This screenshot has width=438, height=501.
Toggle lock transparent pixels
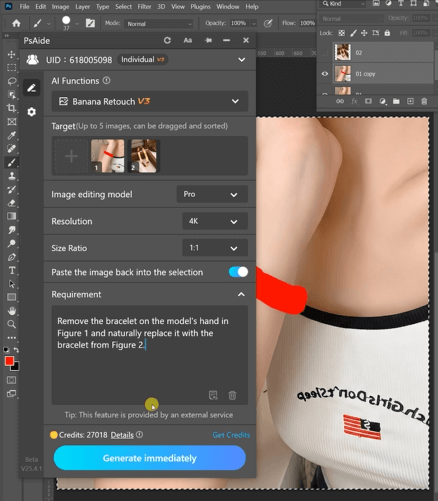coord(342,33)
